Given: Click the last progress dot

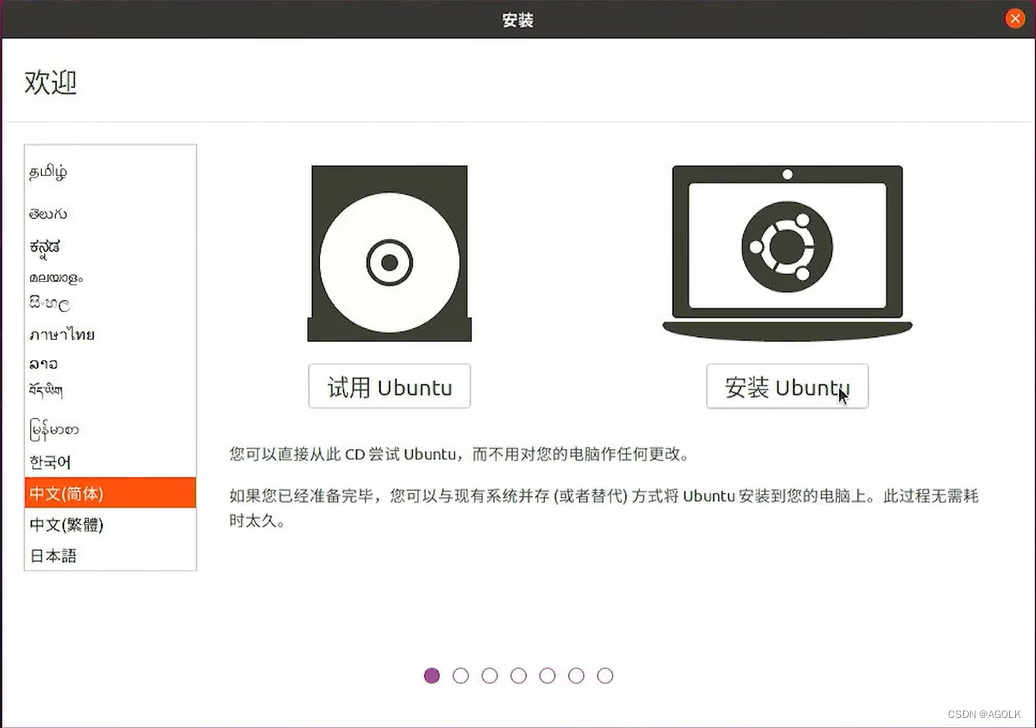Looking at the screenshot, I should coord(605,675).
